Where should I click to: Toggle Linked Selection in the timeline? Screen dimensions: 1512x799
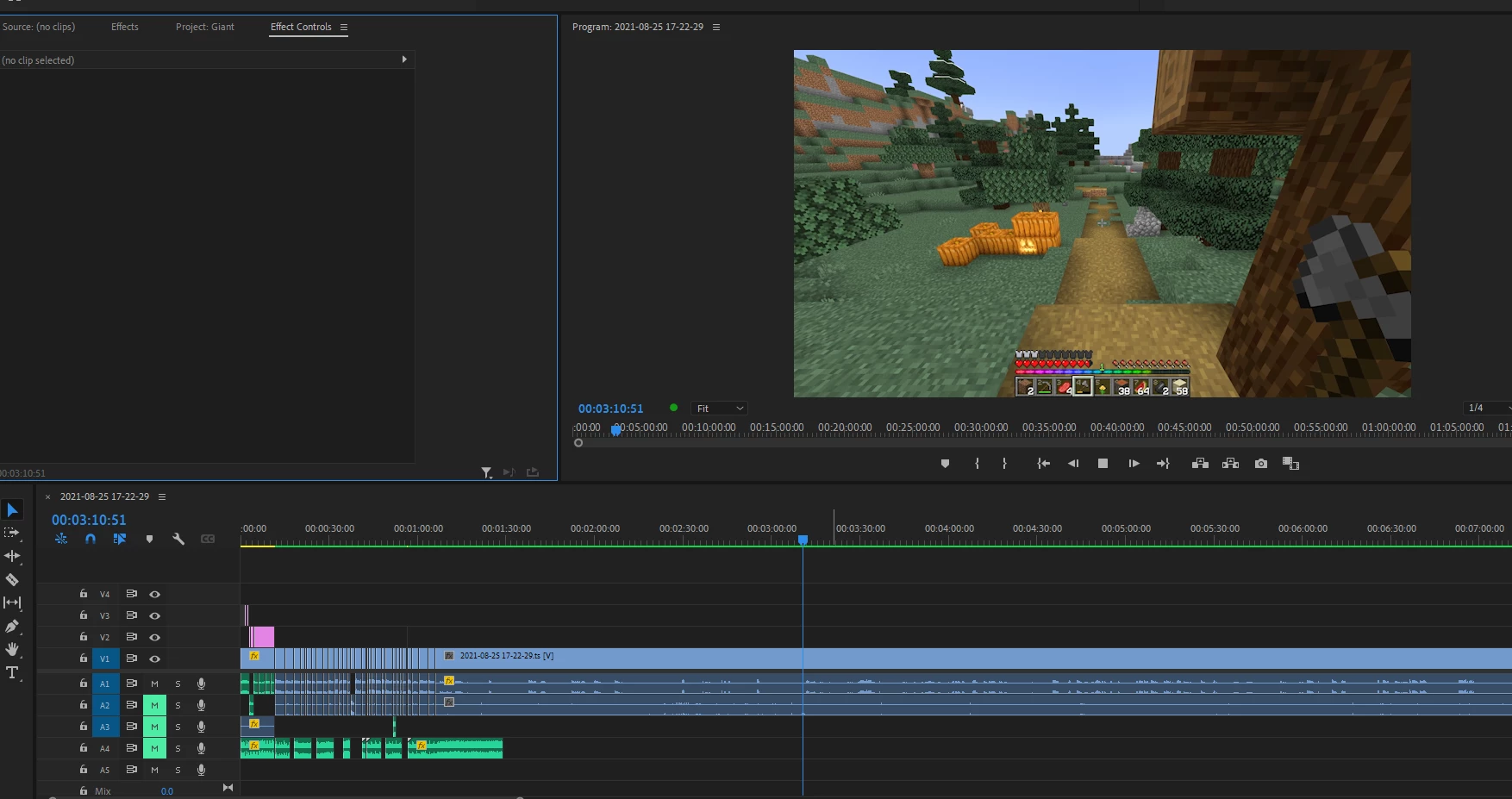point(120,539)
